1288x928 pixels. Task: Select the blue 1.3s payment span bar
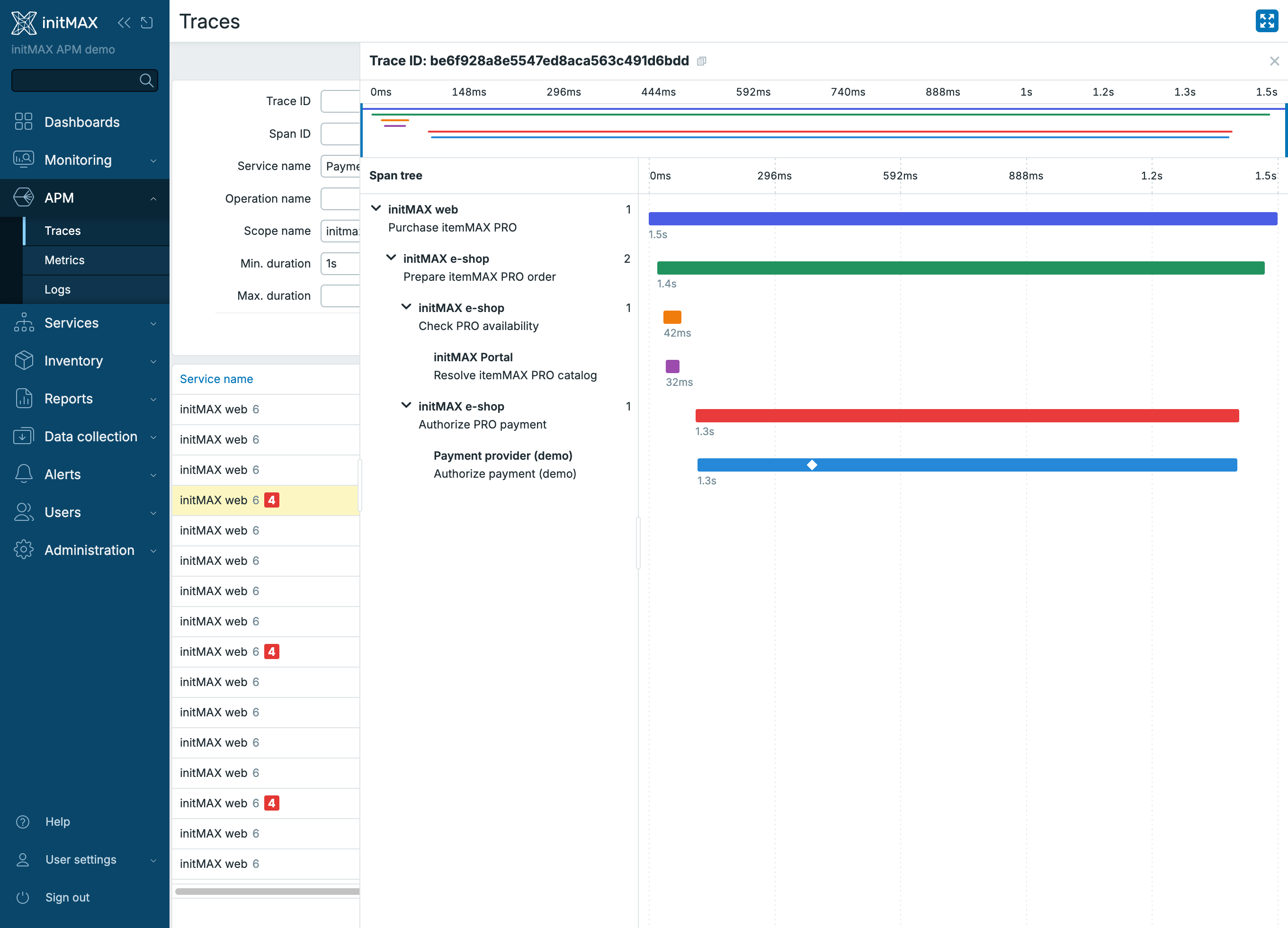point(966,465)
